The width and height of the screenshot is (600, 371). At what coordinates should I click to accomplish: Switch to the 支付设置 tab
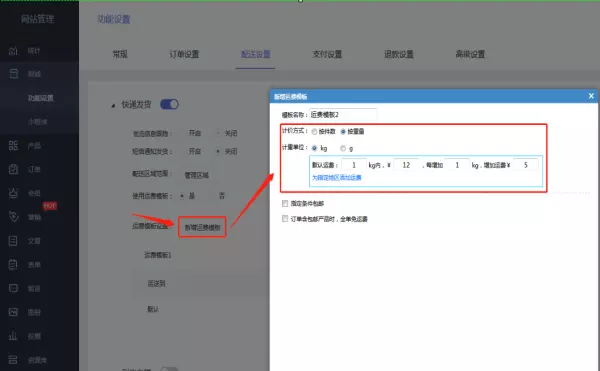pos(327,54)
